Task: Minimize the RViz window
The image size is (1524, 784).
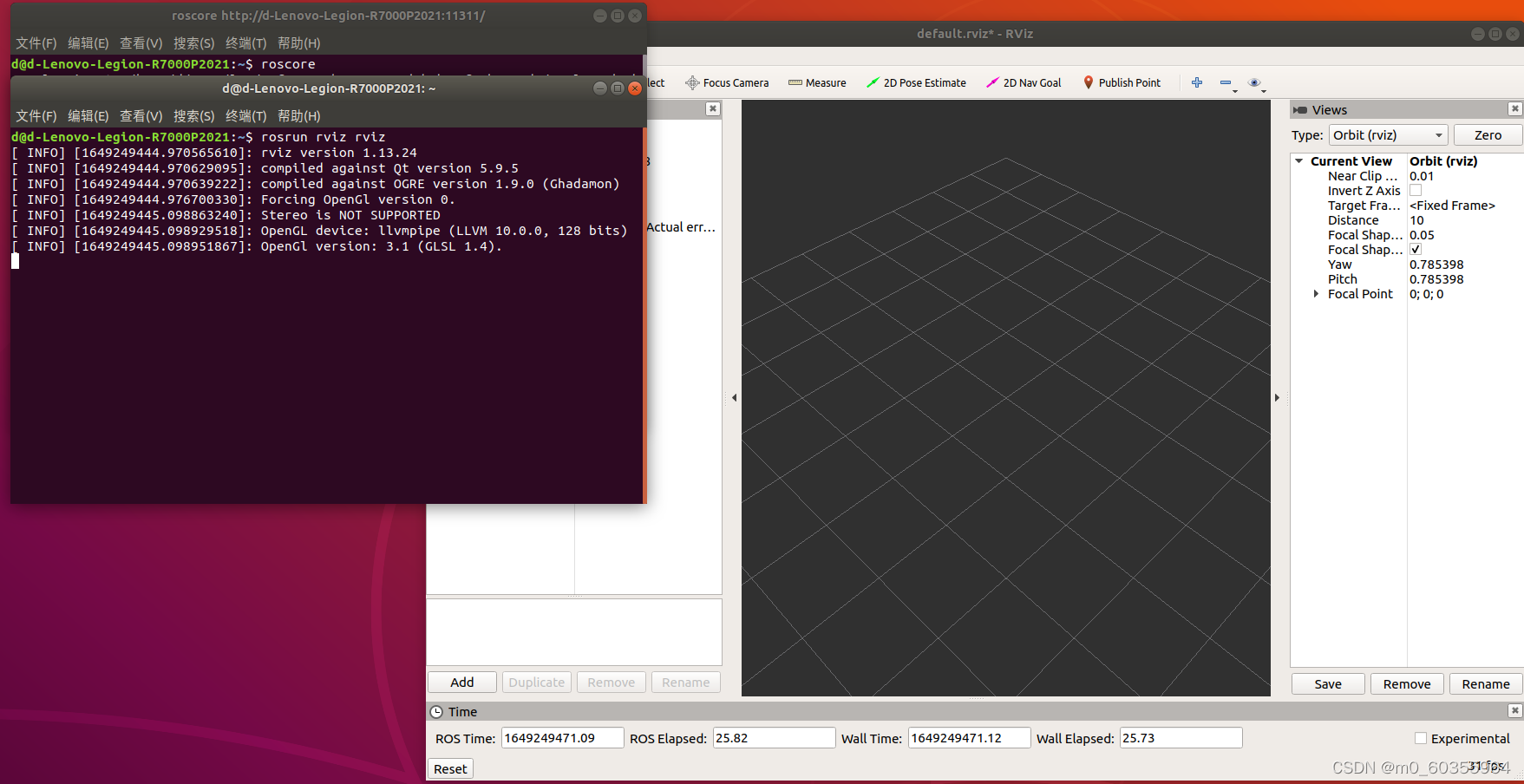Action: (x=1478, y=34)
